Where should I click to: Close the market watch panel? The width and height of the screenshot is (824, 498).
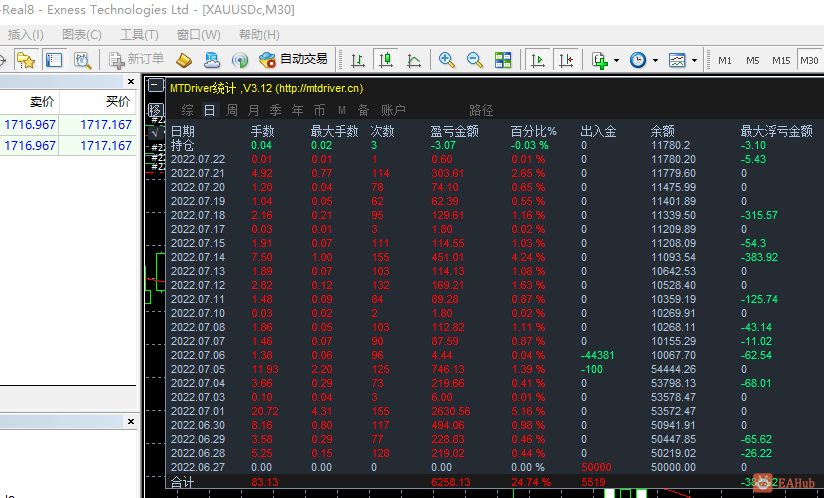click(131, 81)
